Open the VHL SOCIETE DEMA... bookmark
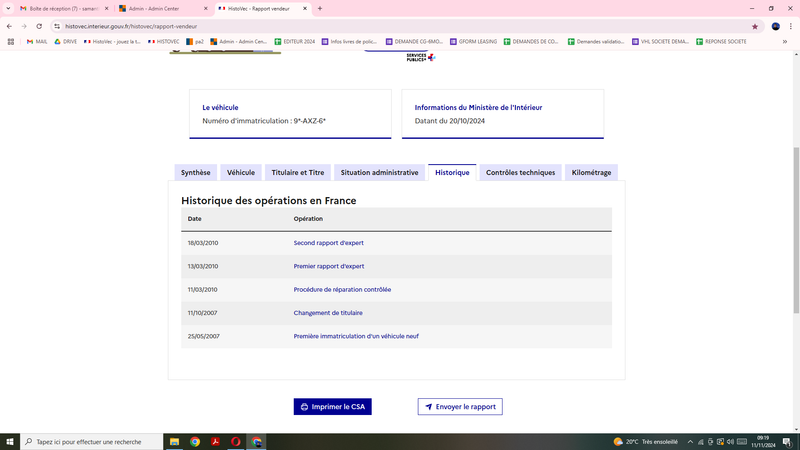800x450 pixels. click(x=660, y=42)
